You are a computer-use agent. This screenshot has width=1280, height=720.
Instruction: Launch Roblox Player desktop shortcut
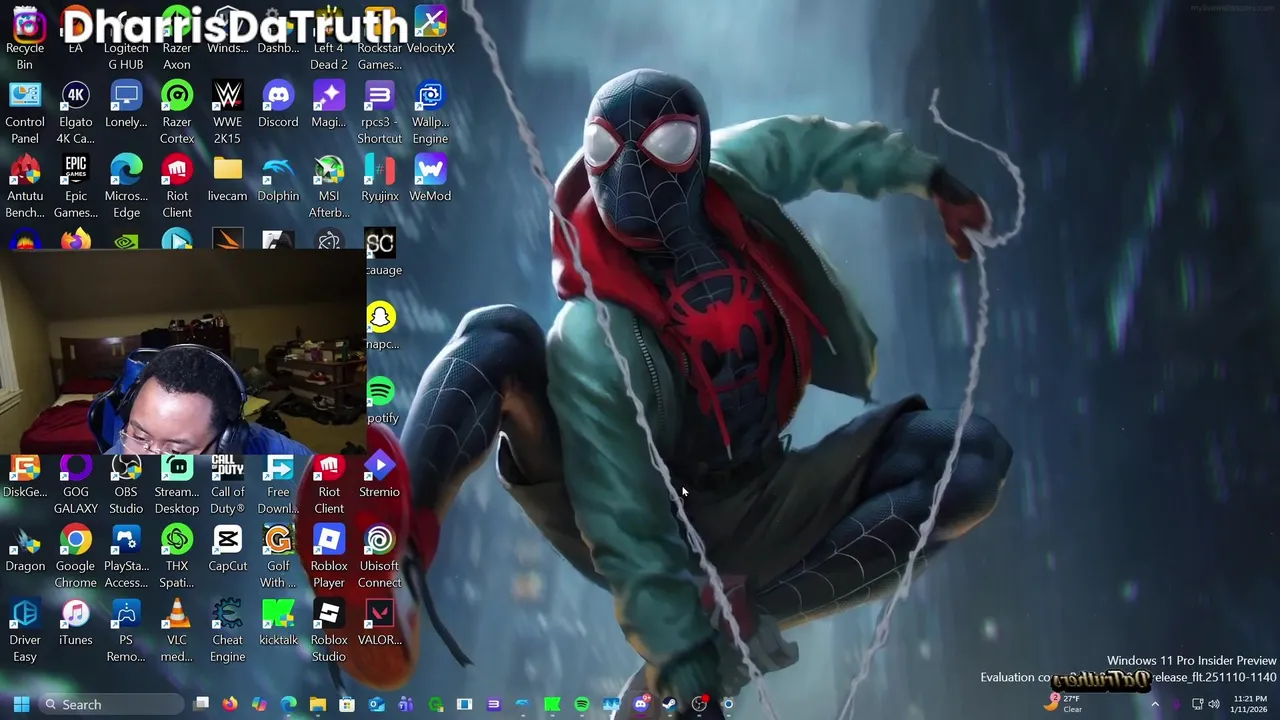329,557
